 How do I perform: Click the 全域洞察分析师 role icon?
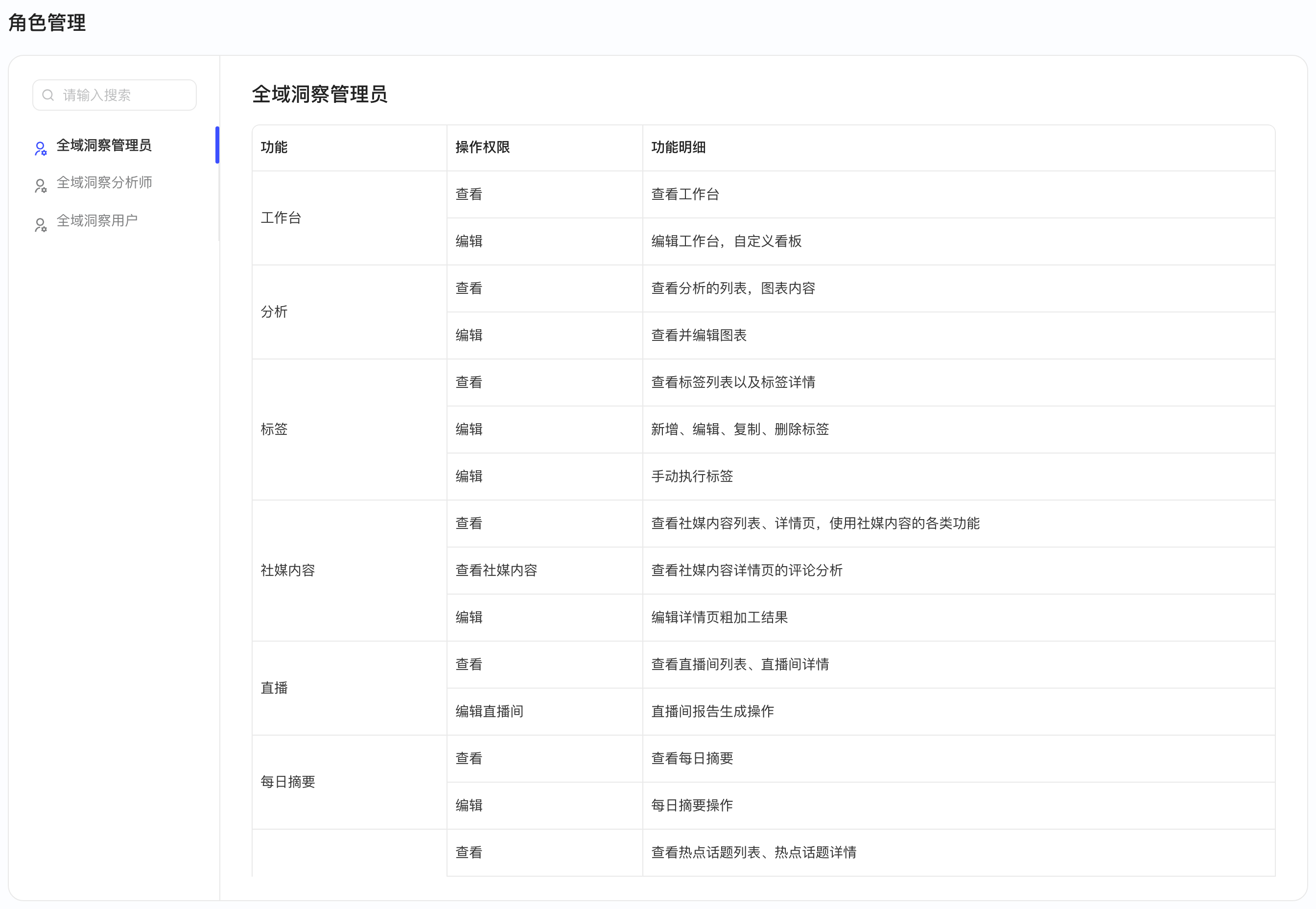41,186
